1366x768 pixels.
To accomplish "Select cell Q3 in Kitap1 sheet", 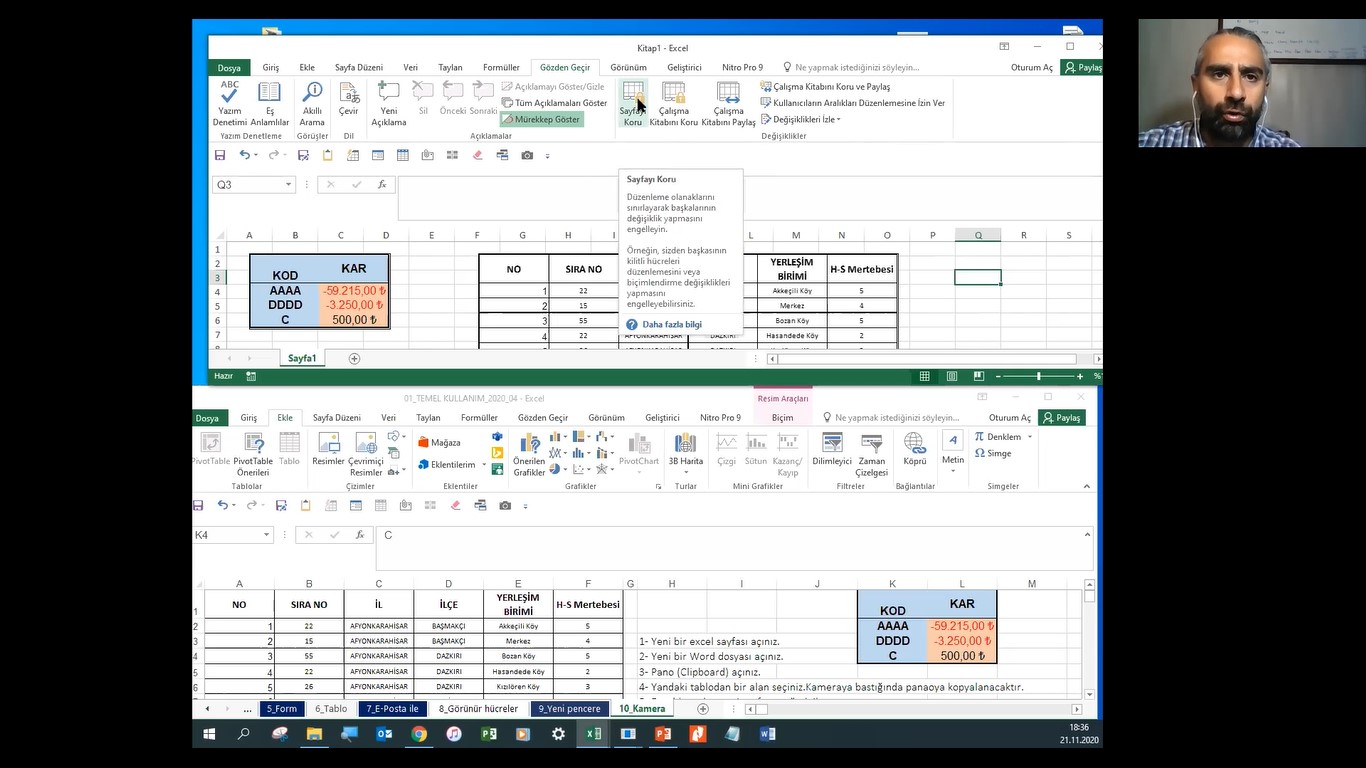I will tap(978, 277).
